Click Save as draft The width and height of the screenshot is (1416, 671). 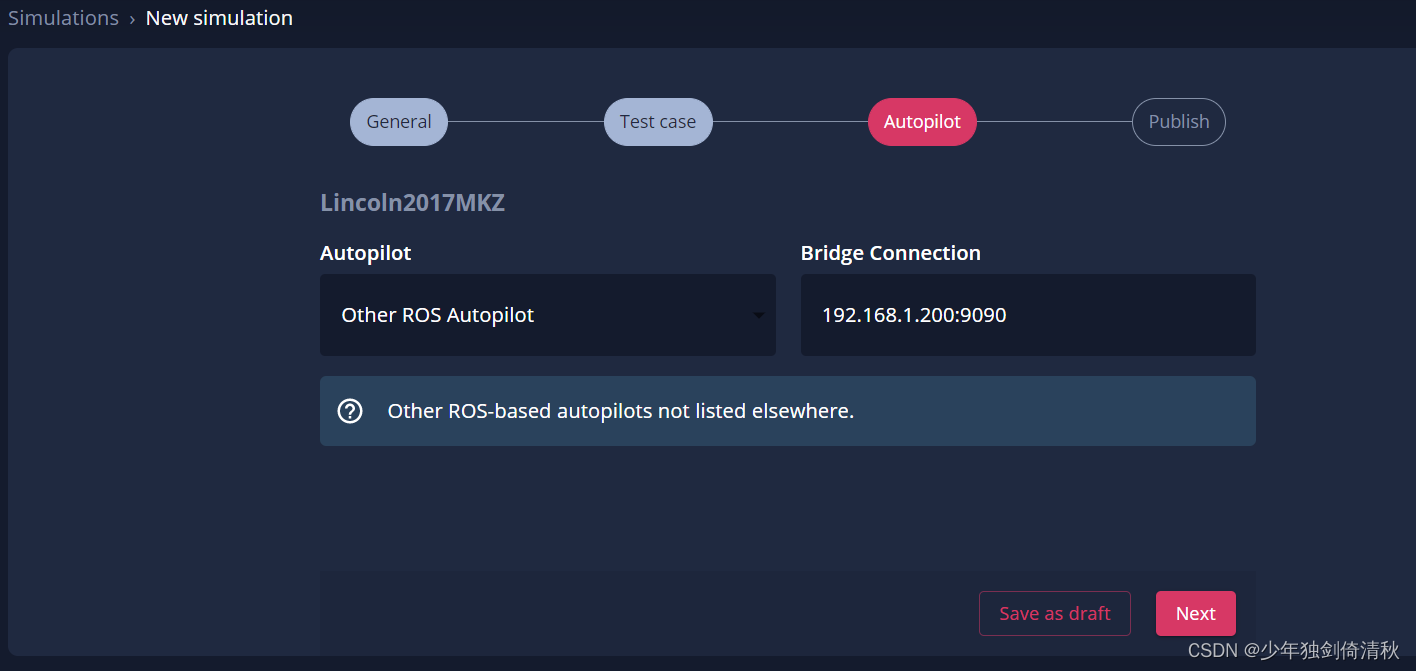point(1054,613)
